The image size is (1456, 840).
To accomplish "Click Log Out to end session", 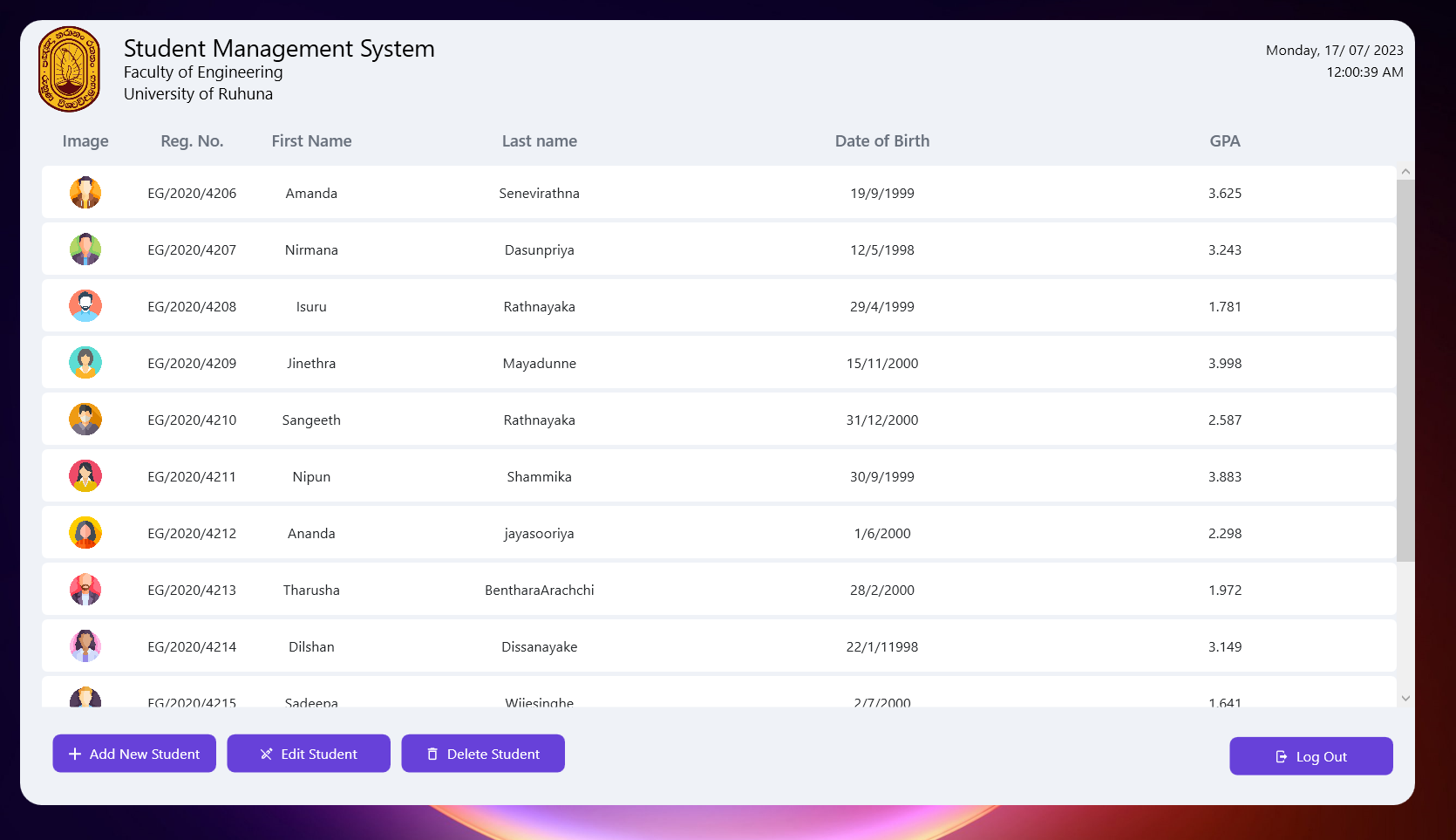I will click(x=1310, y=756).
